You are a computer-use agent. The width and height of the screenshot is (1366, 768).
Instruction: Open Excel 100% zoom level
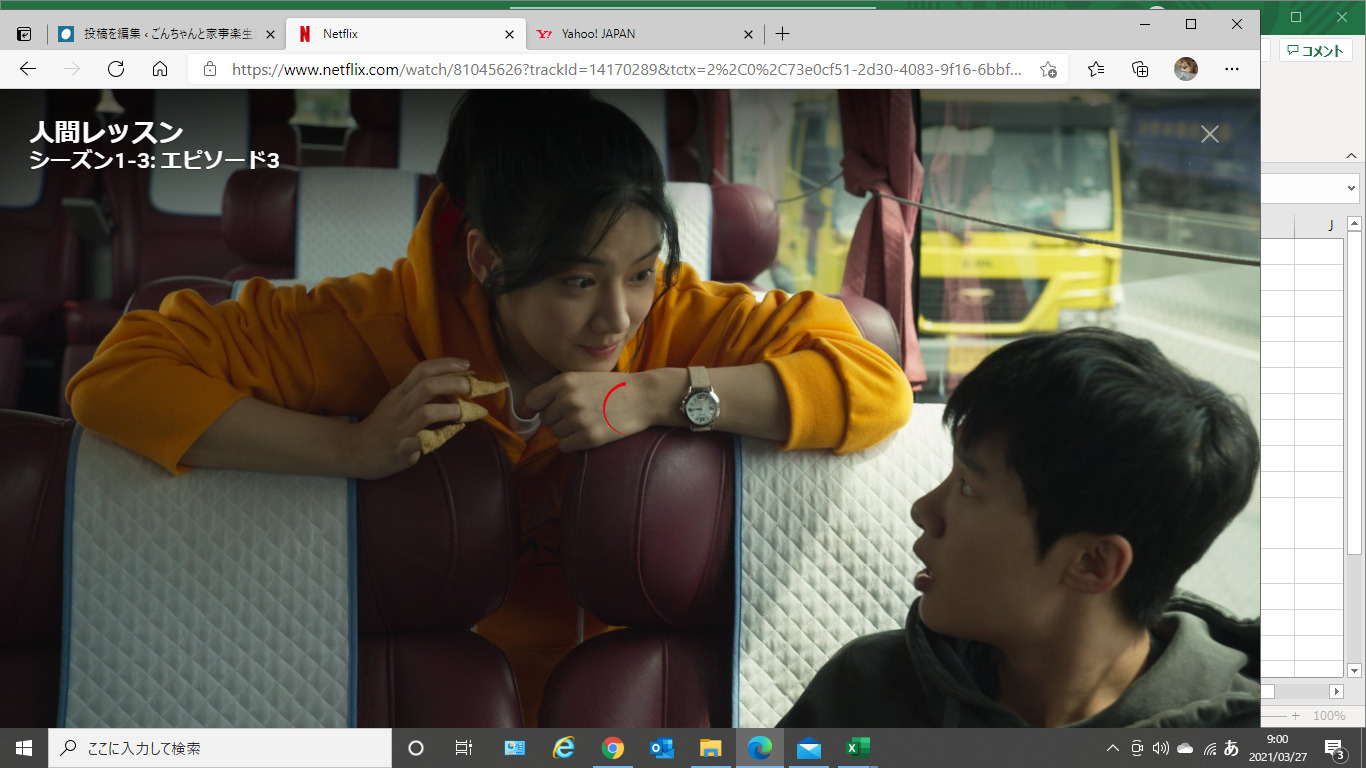pyautogui.click(x=1329, y=716)
